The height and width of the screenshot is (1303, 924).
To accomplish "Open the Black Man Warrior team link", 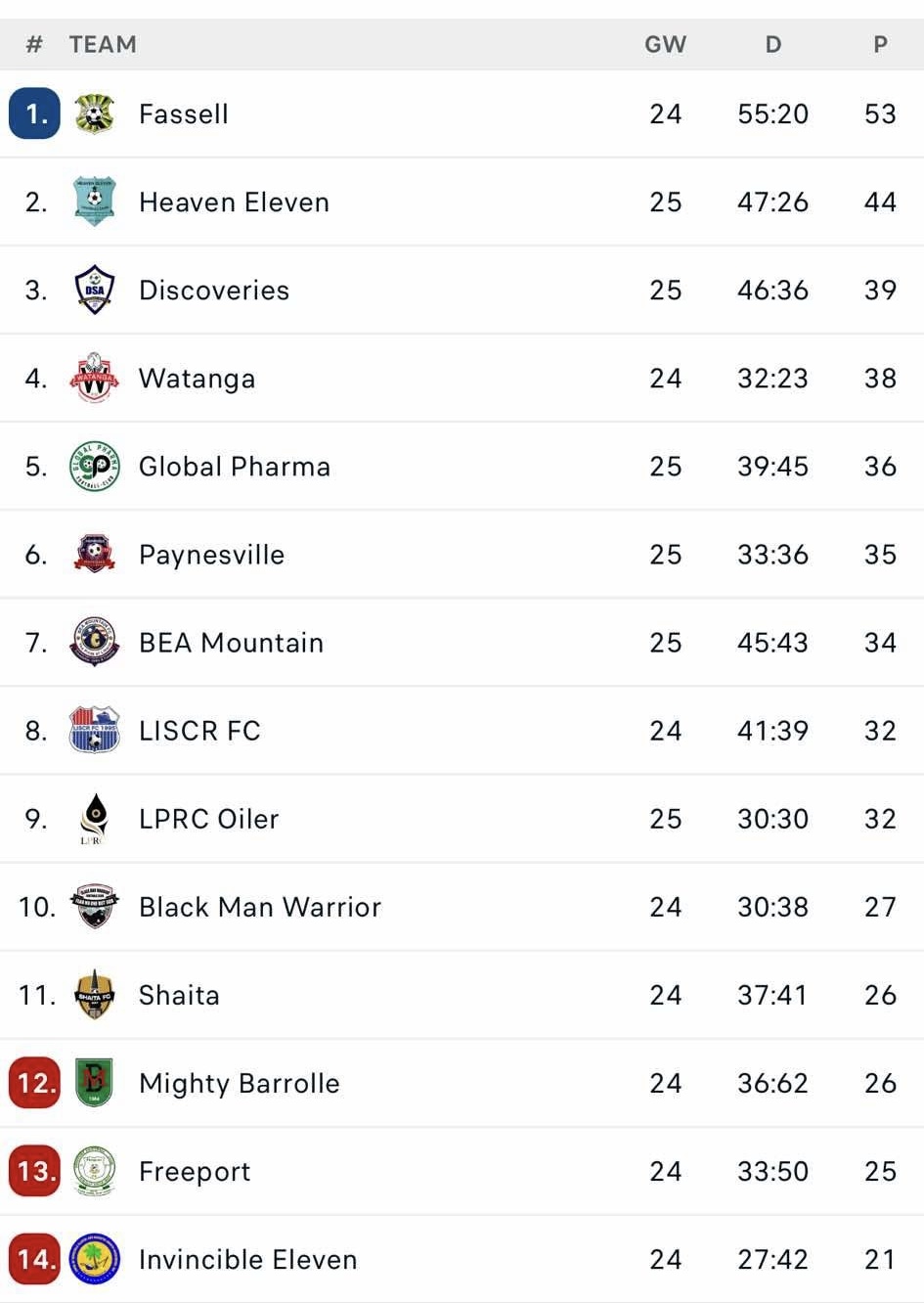I will [260, 907].
